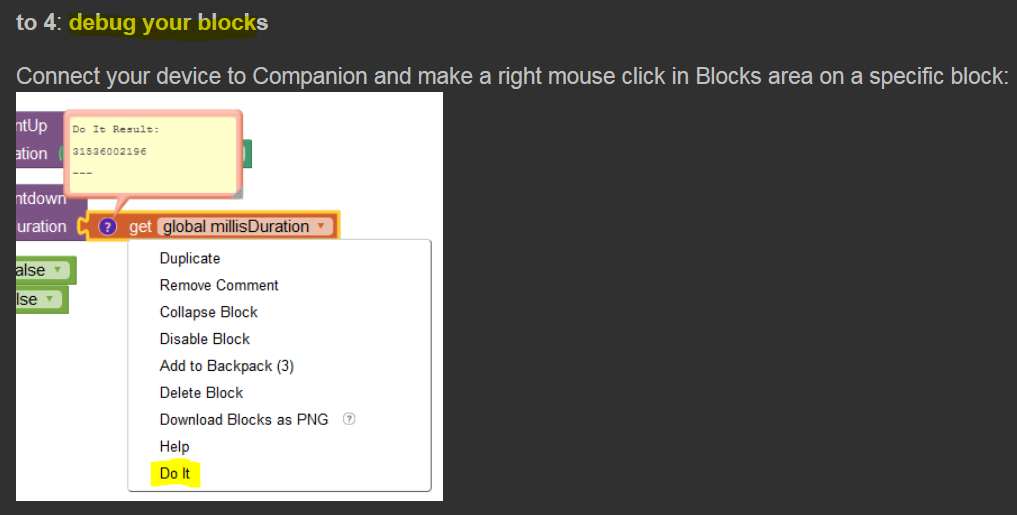Click Add to Backpack (3)
Image resolution: width=1017 pixels, height=515 pixels.
[226, 366]
